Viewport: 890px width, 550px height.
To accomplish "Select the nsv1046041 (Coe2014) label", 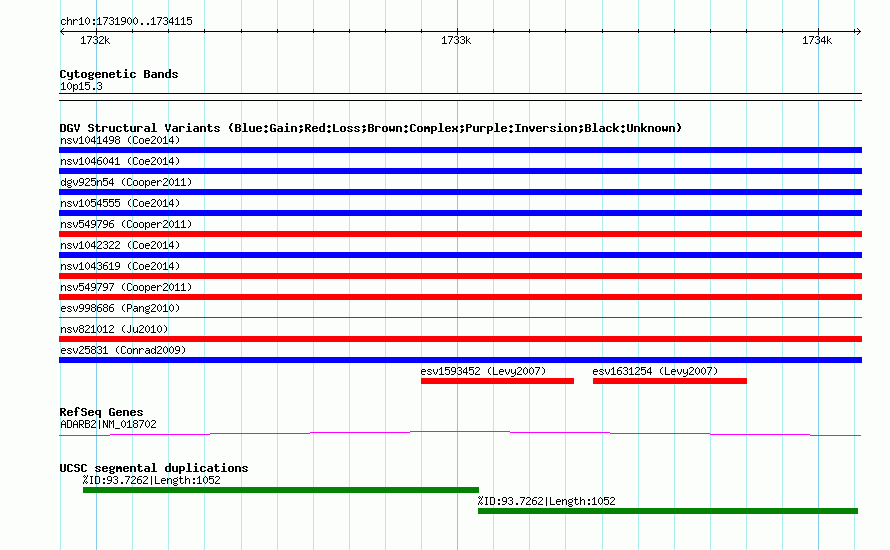I will [120, 161].
